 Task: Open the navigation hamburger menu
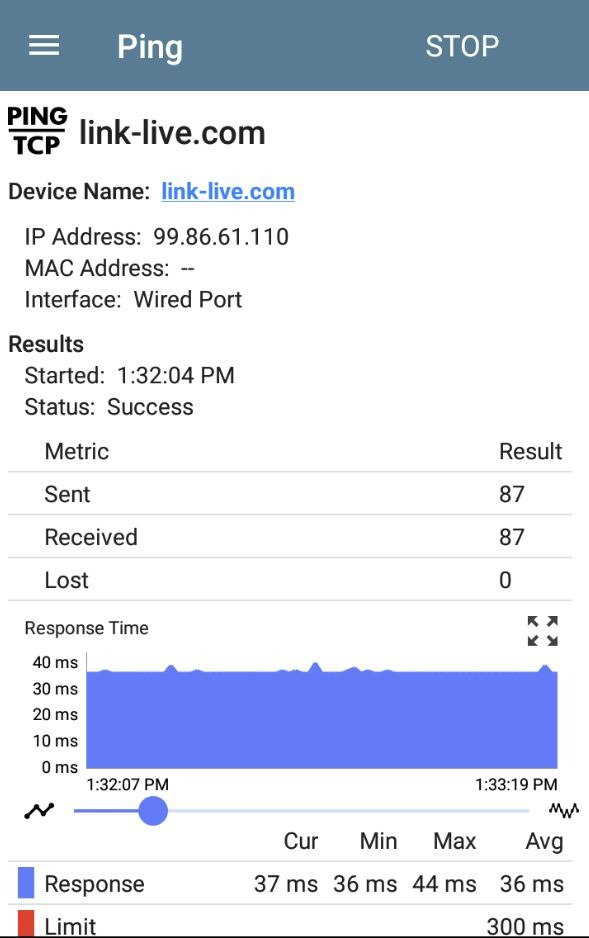coord(42,45)
